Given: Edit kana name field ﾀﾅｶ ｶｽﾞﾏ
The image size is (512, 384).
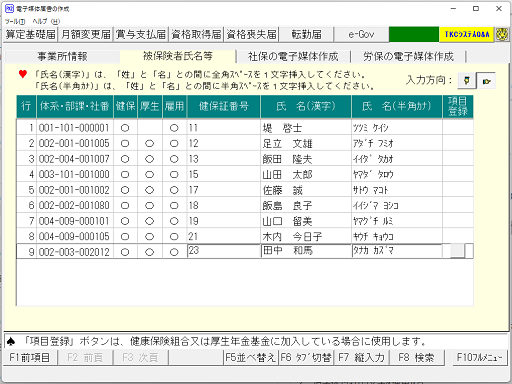Looking at the screenshot, I should (x=397, y=251).
